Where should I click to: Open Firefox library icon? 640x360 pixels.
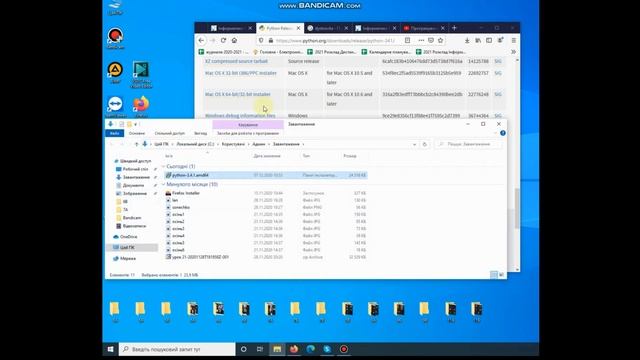click(478, 40)
